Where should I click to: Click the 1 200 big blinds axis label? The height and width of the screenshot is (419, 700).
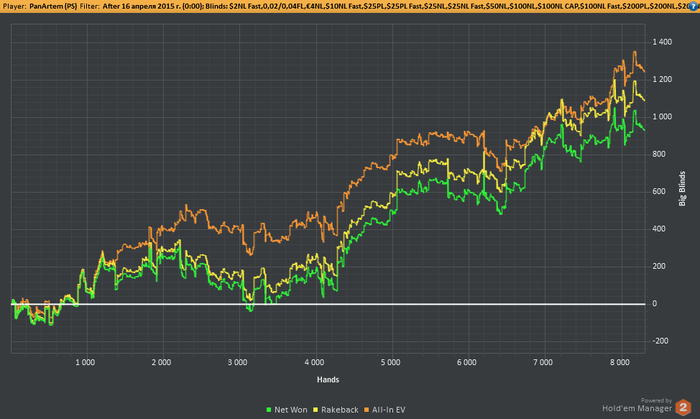[x=662, y=79]
